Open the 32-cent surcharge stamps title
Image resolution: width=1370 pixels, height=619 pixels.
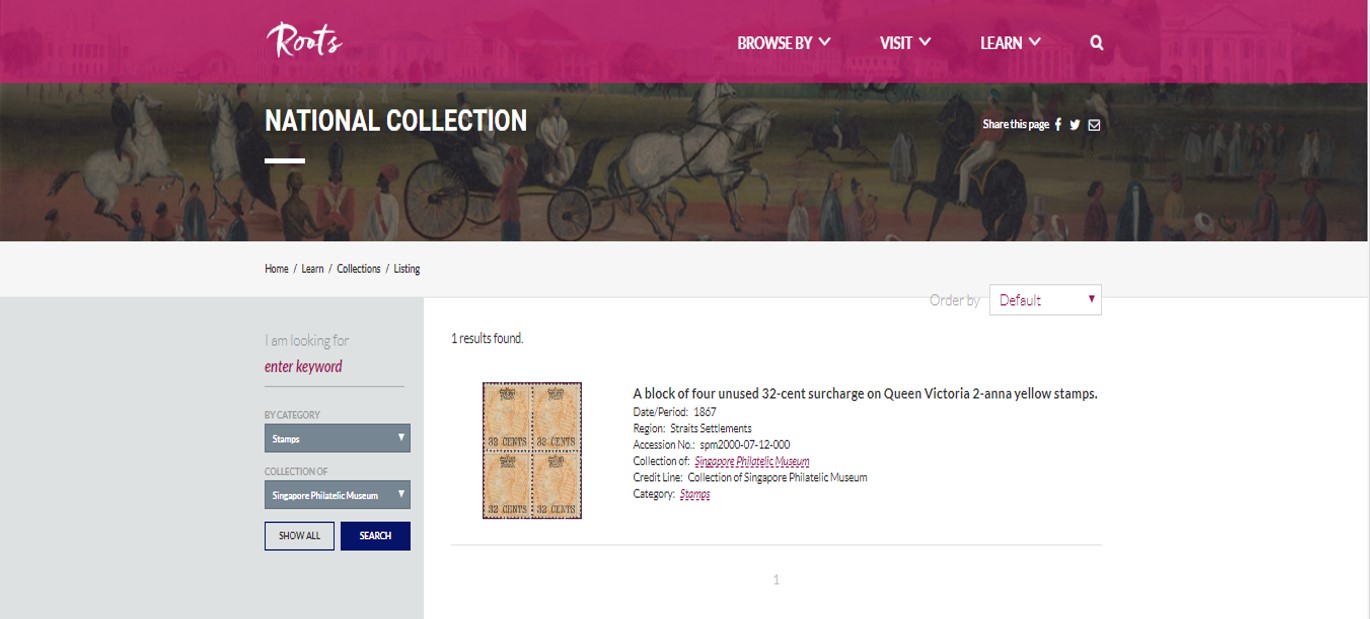click(x=865, y=393)
